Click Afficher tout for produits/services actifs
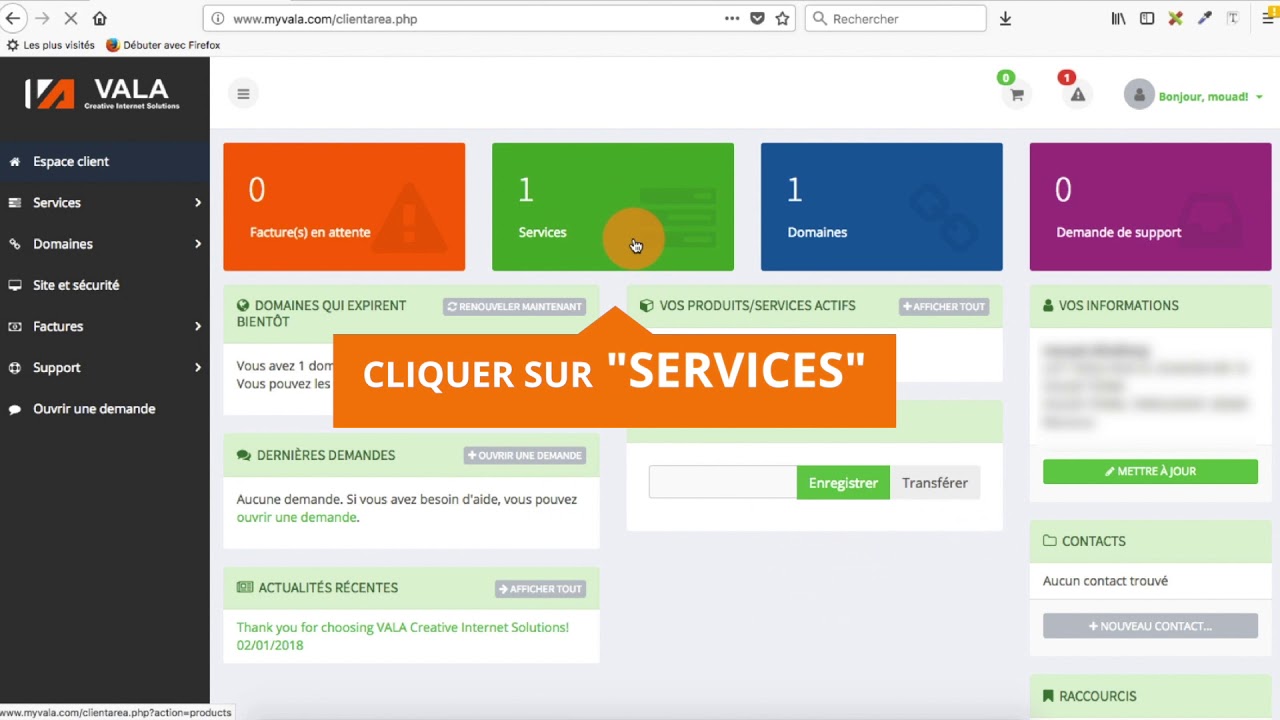Image resolution: width=1280 pixels, height=720 pixels. (944, 307)
